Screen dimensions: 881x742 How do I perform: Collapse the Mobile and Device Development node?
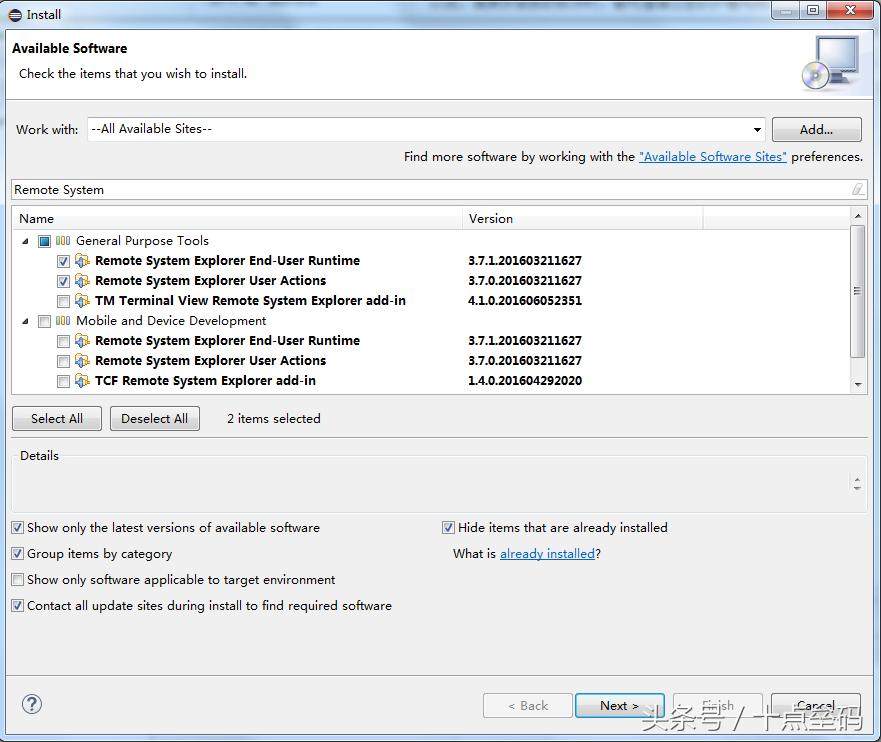[26, 321]
